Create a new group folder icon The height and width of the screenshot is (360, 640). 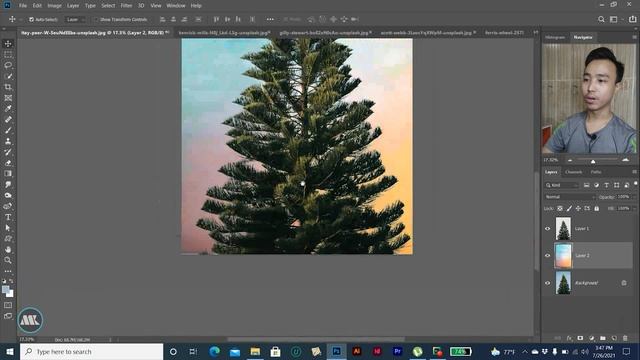click(602, 338)
